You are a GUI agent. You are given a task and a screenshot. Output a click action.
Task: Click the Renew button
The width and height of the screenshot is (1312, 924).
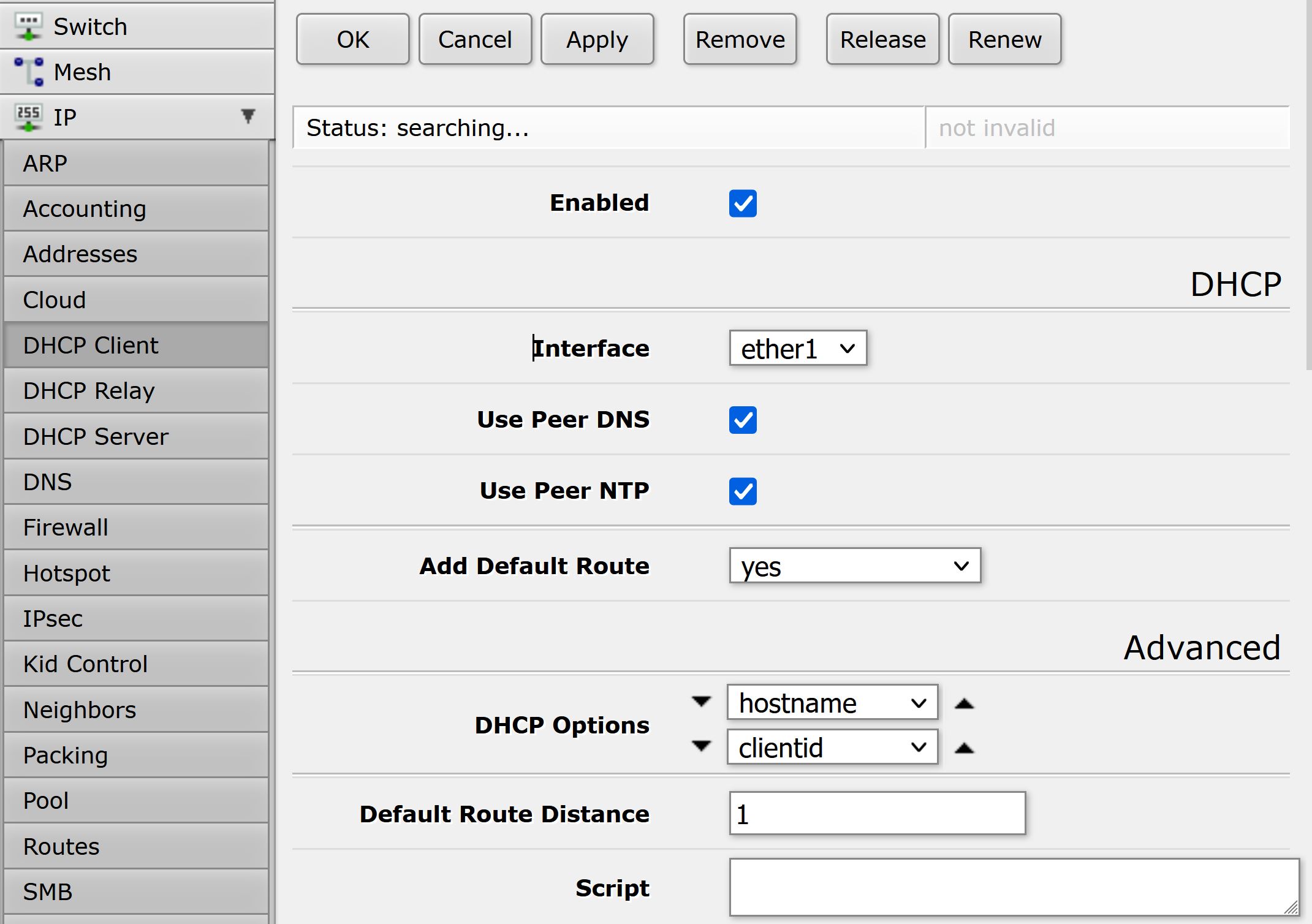point(1004,40)
